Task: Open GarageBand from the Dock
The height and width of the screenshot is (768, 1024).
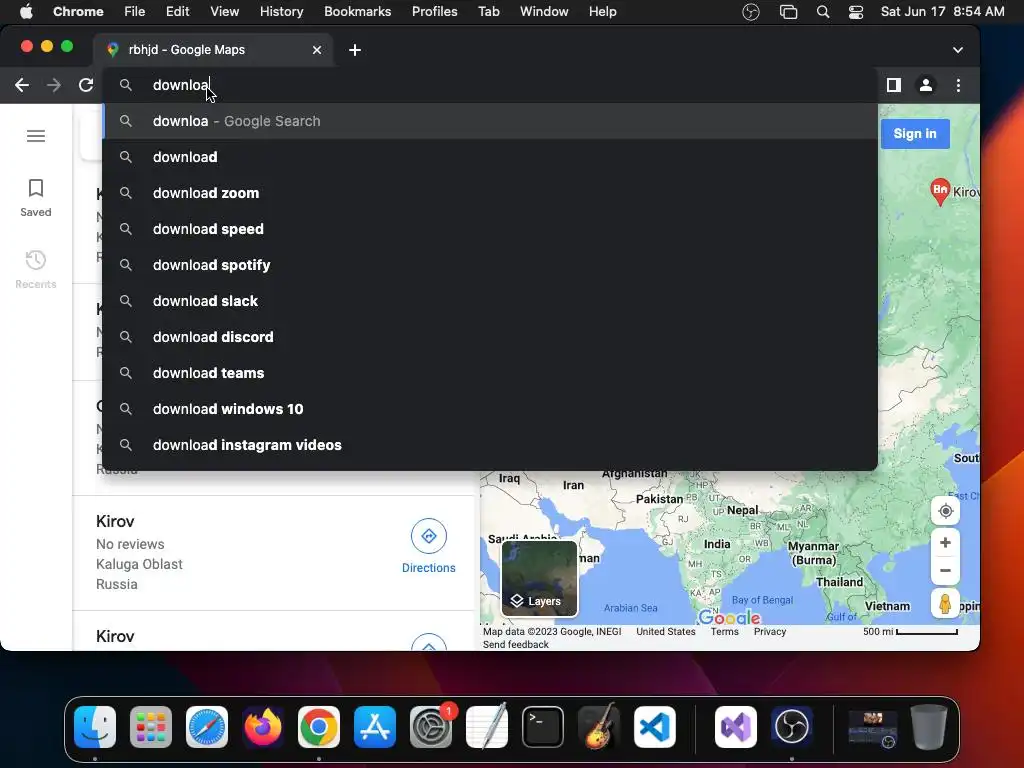Action: [x=599, y=727]
